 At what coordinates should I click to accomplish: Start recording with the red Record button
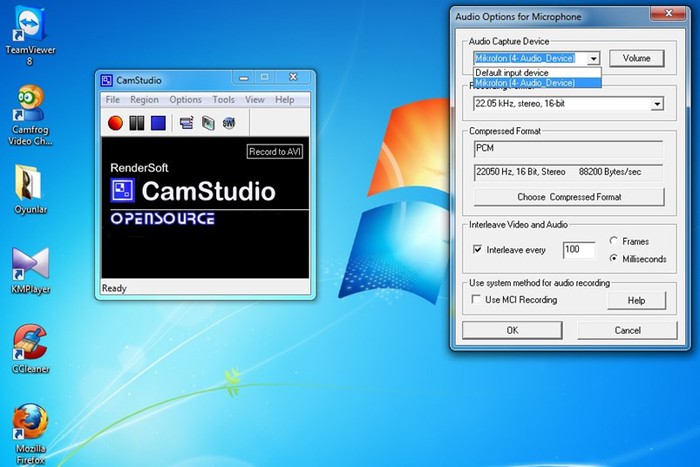click(x=115, y=123)
